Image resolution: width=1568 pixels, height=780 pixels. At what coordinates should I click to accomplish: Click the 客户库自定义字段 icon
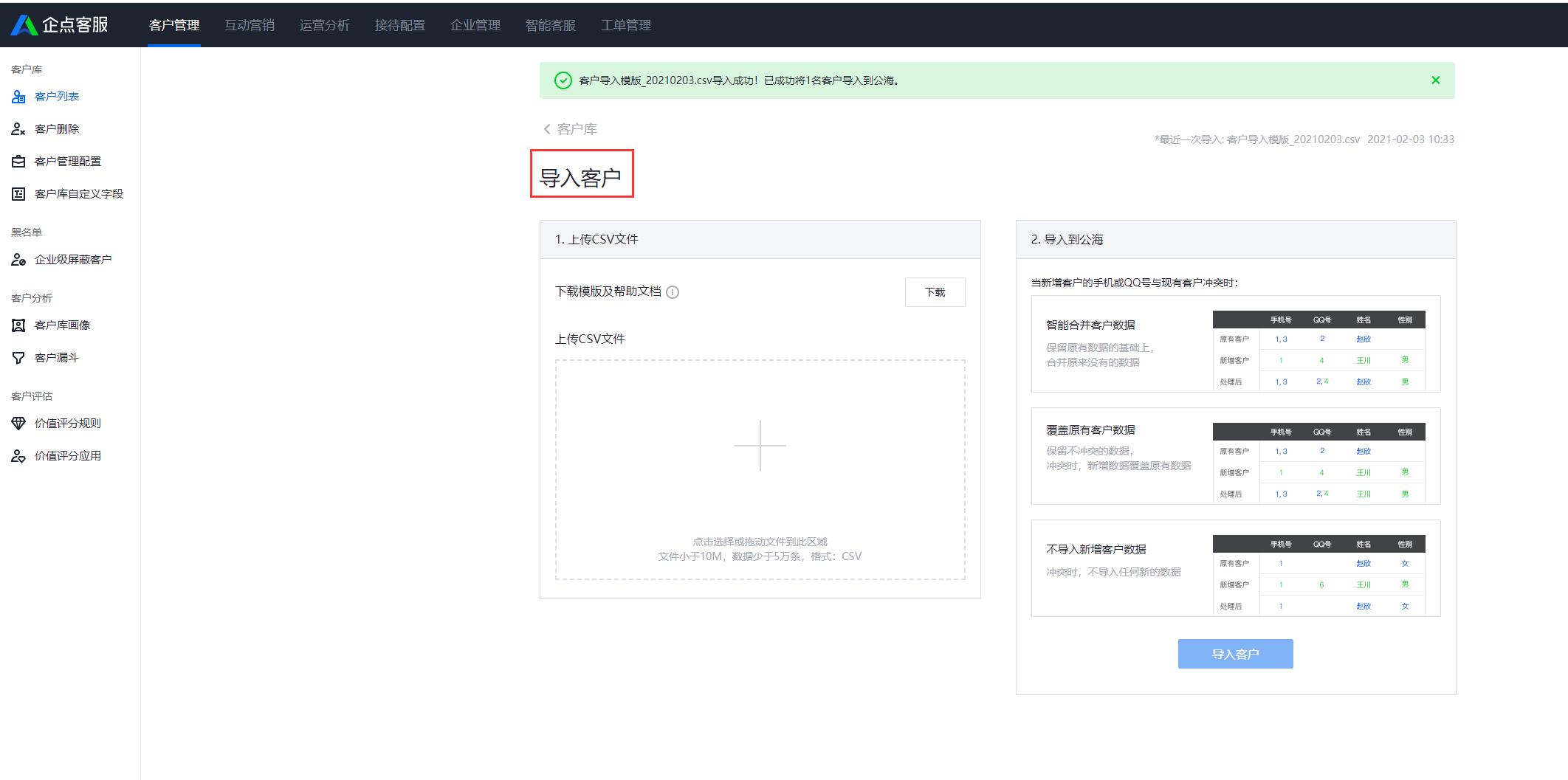coord(18,194)
